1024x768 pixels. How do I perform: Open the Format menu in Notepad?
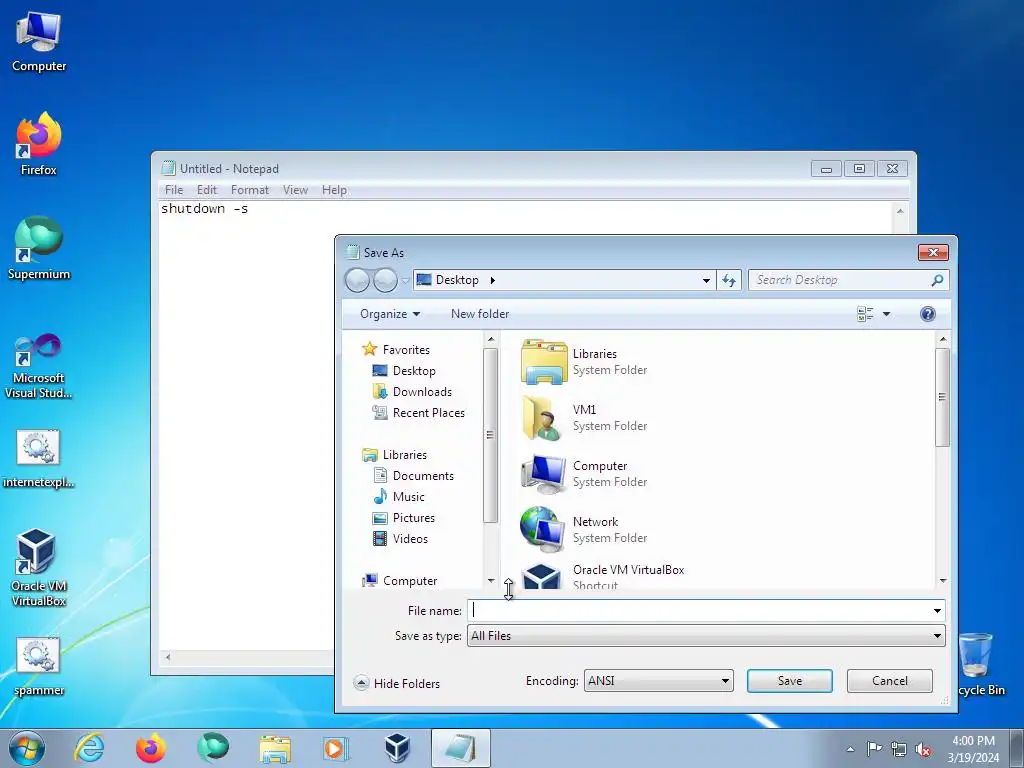tap(249, 190)
